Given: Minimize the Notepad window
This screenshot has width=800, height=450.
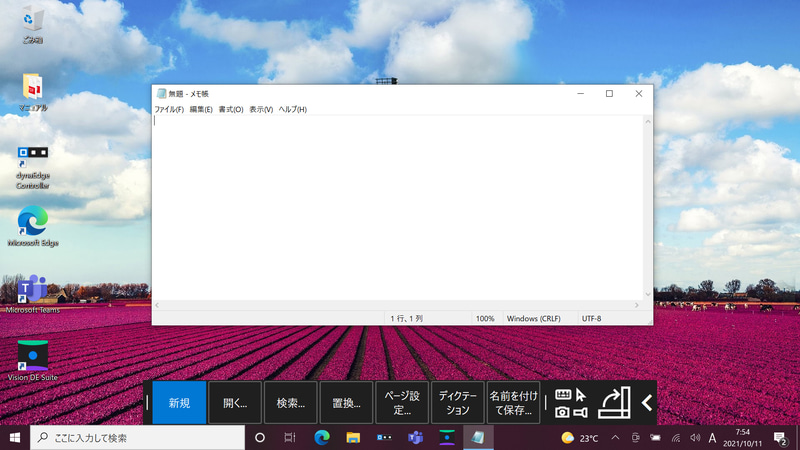Looking at the screenshot, I should pyautogui.click(x=581, y=93).
